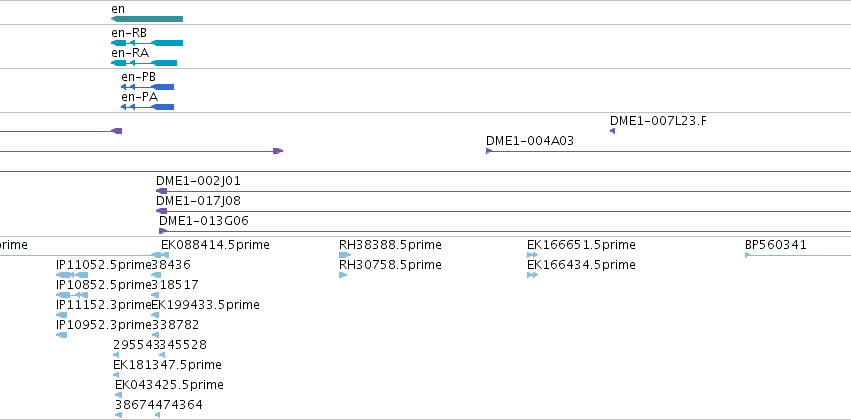Viewport: 851px width, 420px height.
Task: Select the DME1-004A03 start arrow
Action: pos(489,151)
